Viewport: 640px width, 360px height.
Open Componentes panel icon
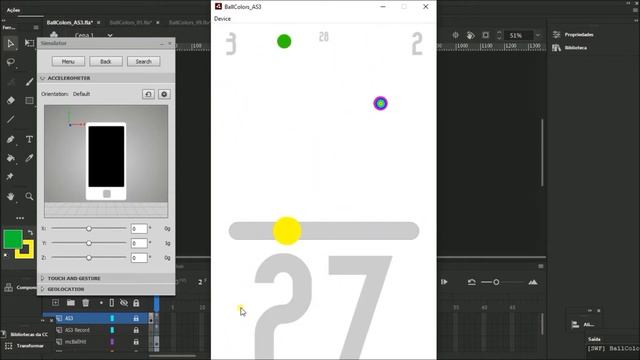pos(9,287)
